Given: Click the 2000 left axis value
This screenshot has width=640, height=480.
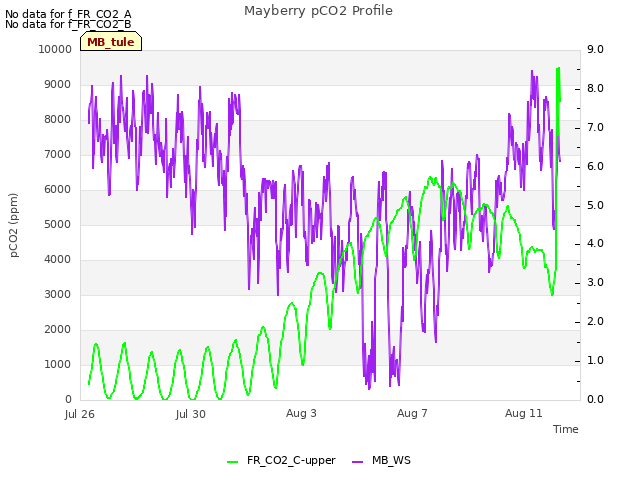Looking at the screenshot, I should [58, 330].
